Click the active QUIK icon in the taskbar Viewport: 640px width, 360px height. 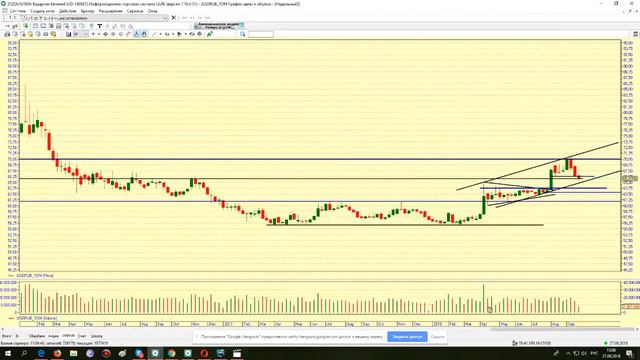155,353
